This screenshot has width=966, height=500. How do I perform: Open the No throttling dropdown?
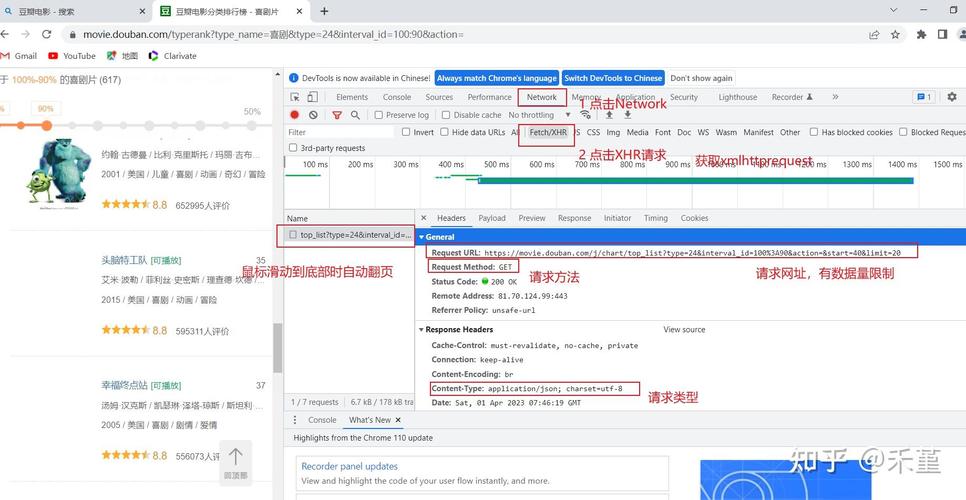coord(540,115)
